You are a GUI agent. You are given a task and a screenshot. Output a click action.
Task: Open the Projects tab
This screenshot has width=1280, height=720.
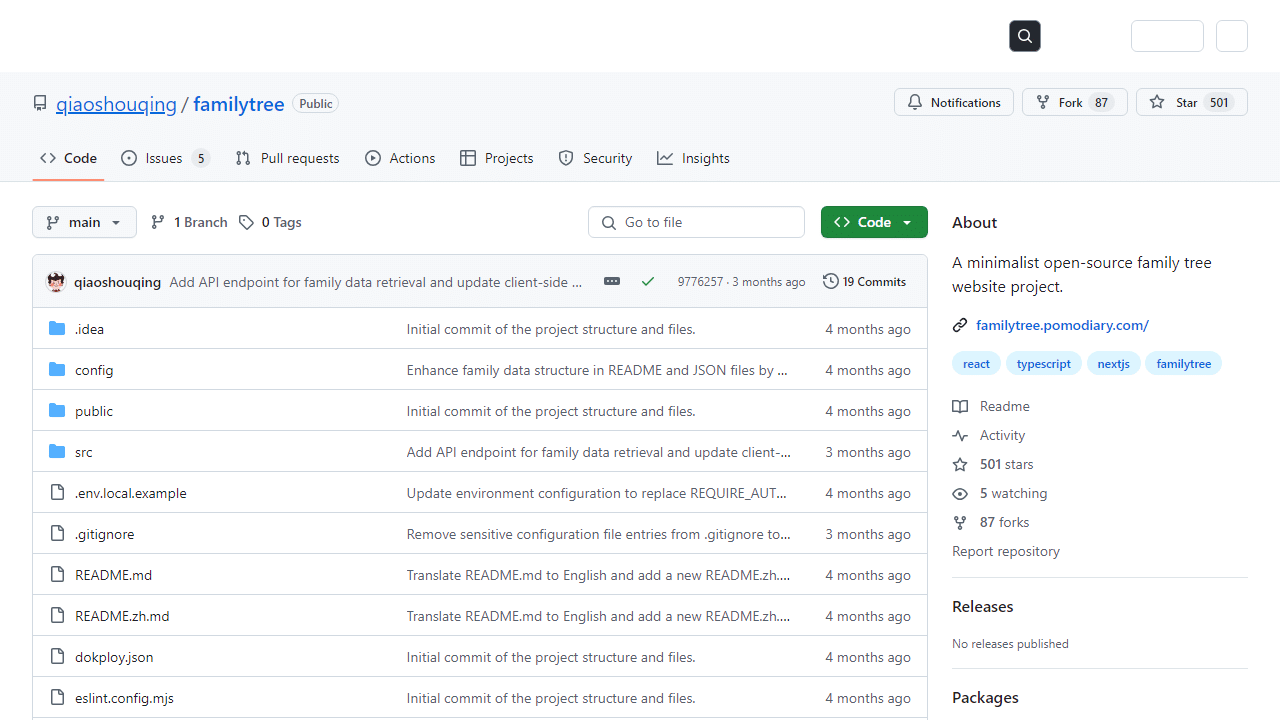tap(497, 158)
